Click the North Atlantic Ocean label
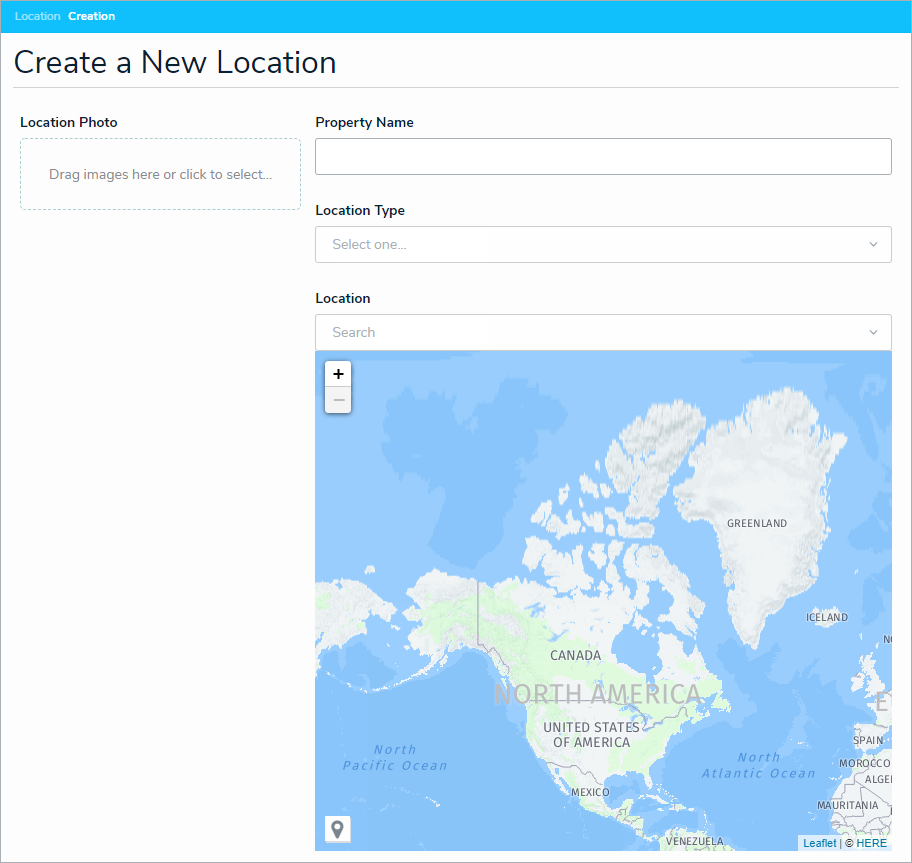Viewport: 912px width, 863px height. coord(758,765)
